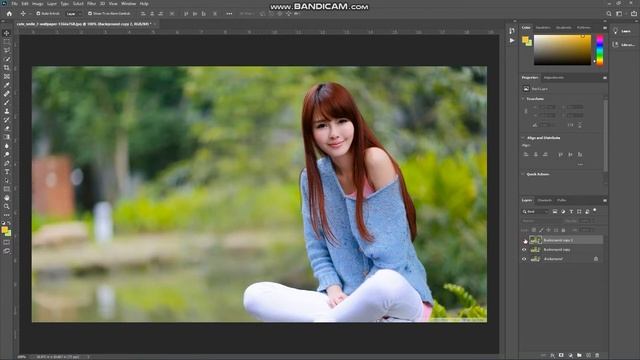Image resolution: width=640 pixels, height=360 pixels.
Task: Select the Eraser tool
Action: point(7,128)
